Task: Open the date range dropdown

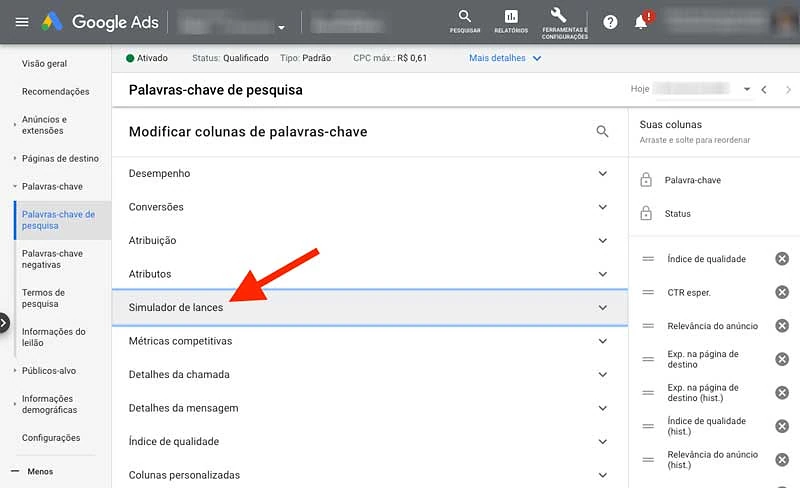Action: (x=746, y=89)
